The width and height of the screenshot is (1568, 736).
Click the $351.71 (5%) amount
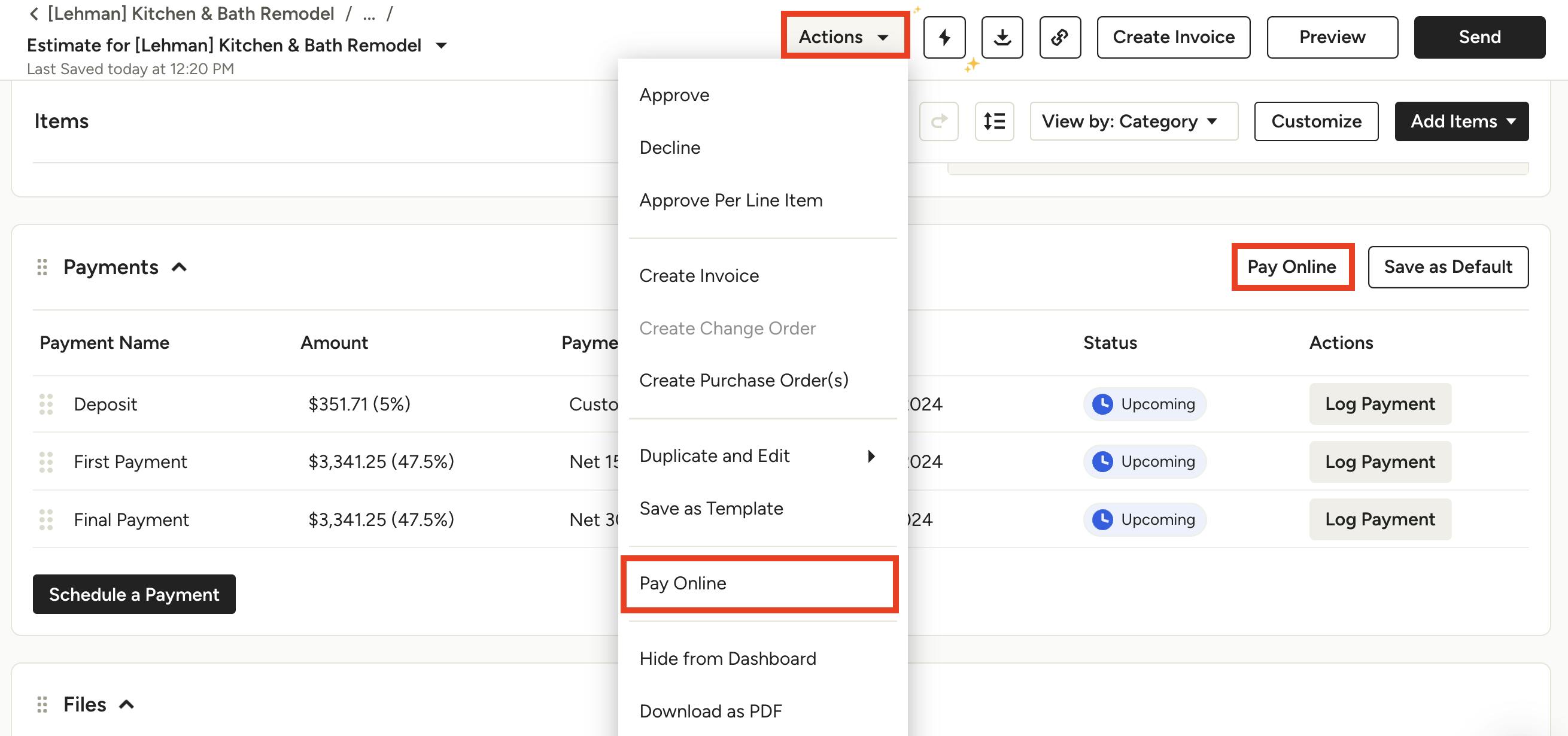tap(359, 404)
